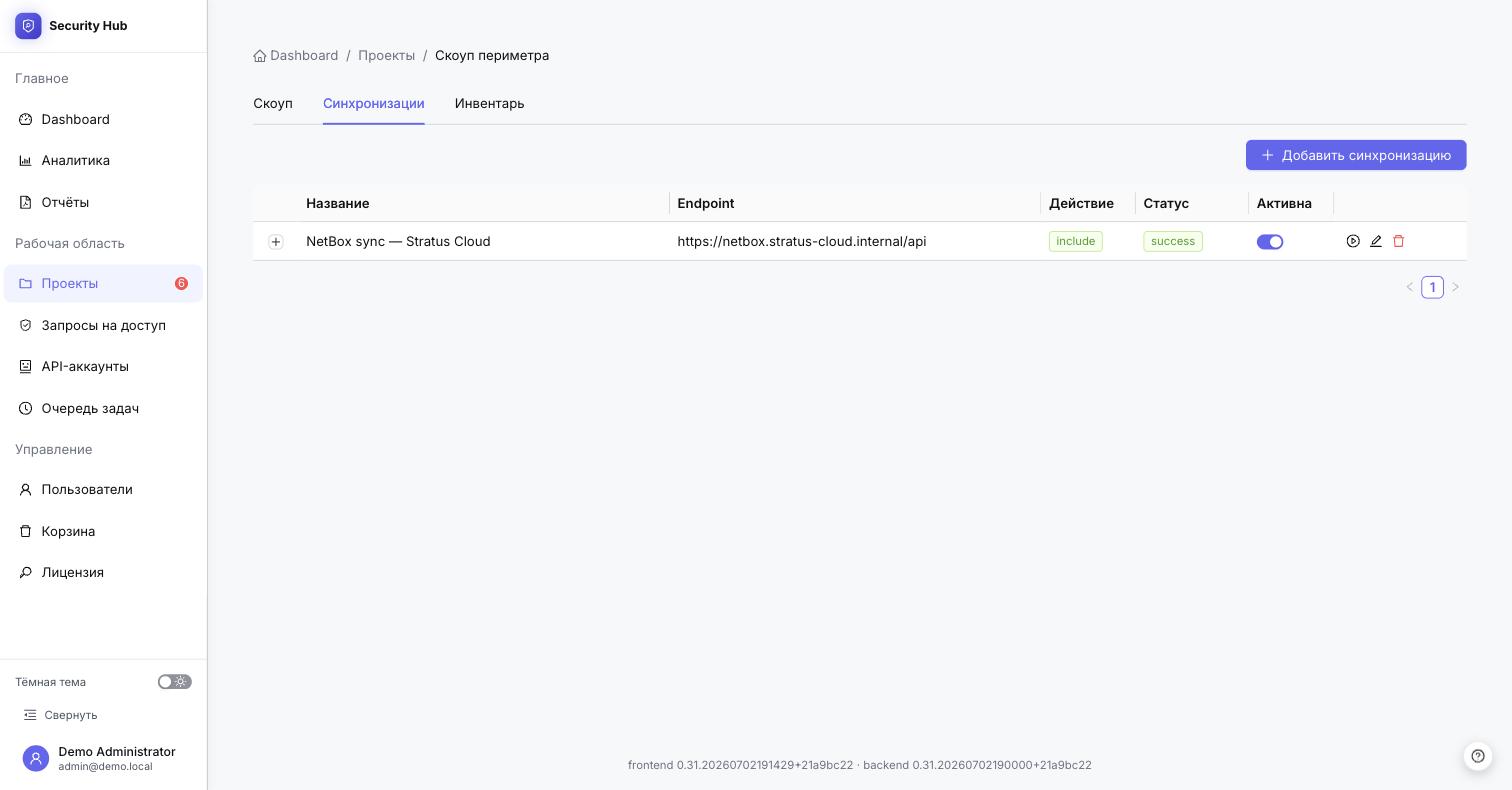The image size is (1512, 790).
Task: Click the Demo Administrator avatar icon
Action: (x=36, y=759)
